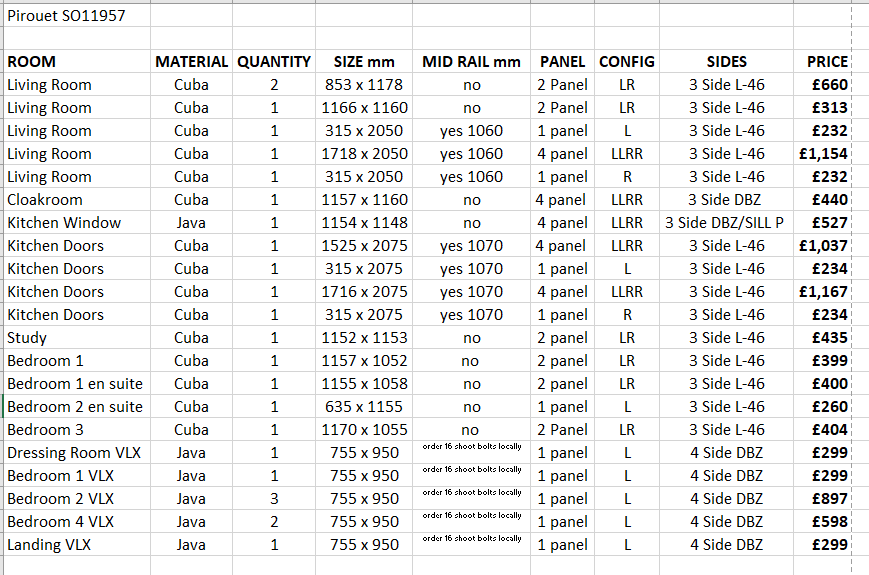This screenshot has width=869, height=575.
Task: Select the £1,167 price cell
Action: click(823, 292)
